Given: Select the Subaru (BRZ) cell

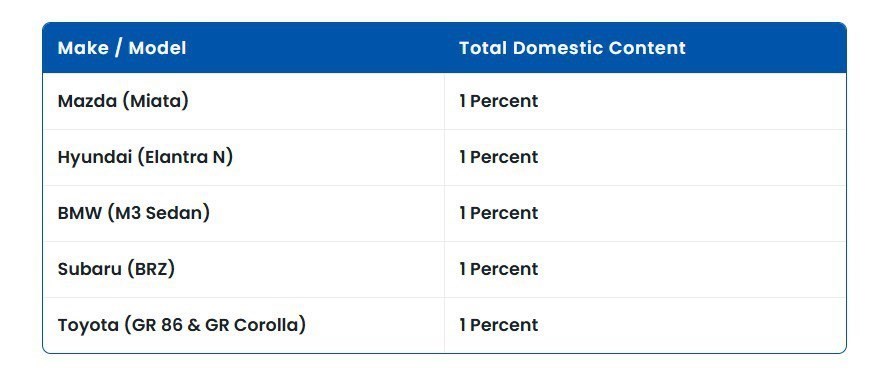Looking at the screenshot, I should [x=243, y=269].
